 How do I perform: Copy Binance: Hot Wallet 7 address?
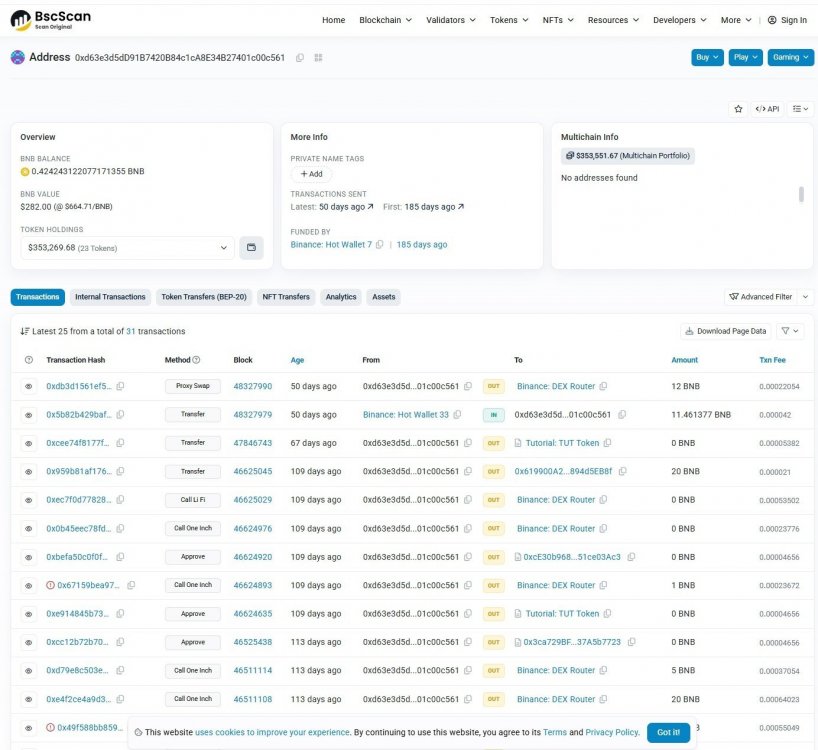point(379,245)
